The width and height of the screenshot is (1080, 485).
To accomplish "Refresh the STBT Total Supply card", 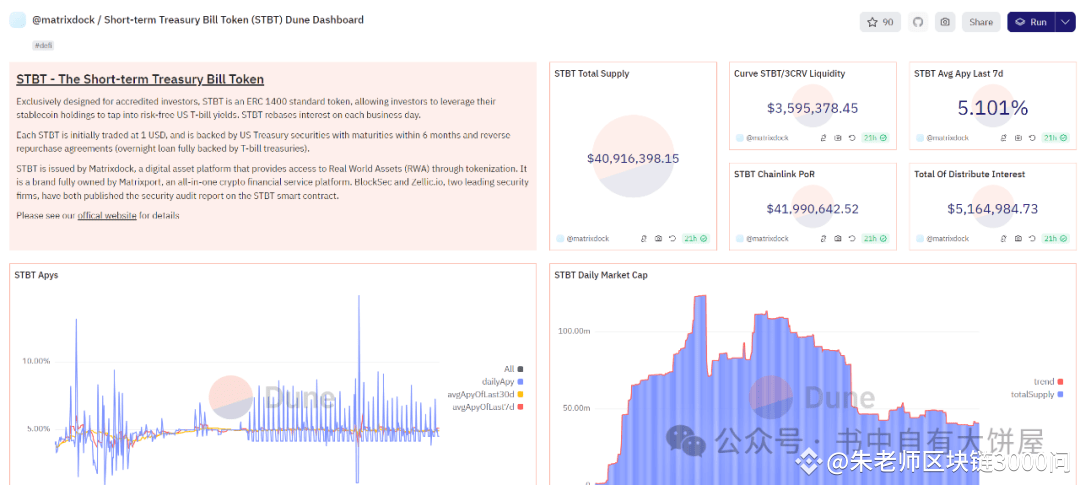I will [x=672, y=238].
